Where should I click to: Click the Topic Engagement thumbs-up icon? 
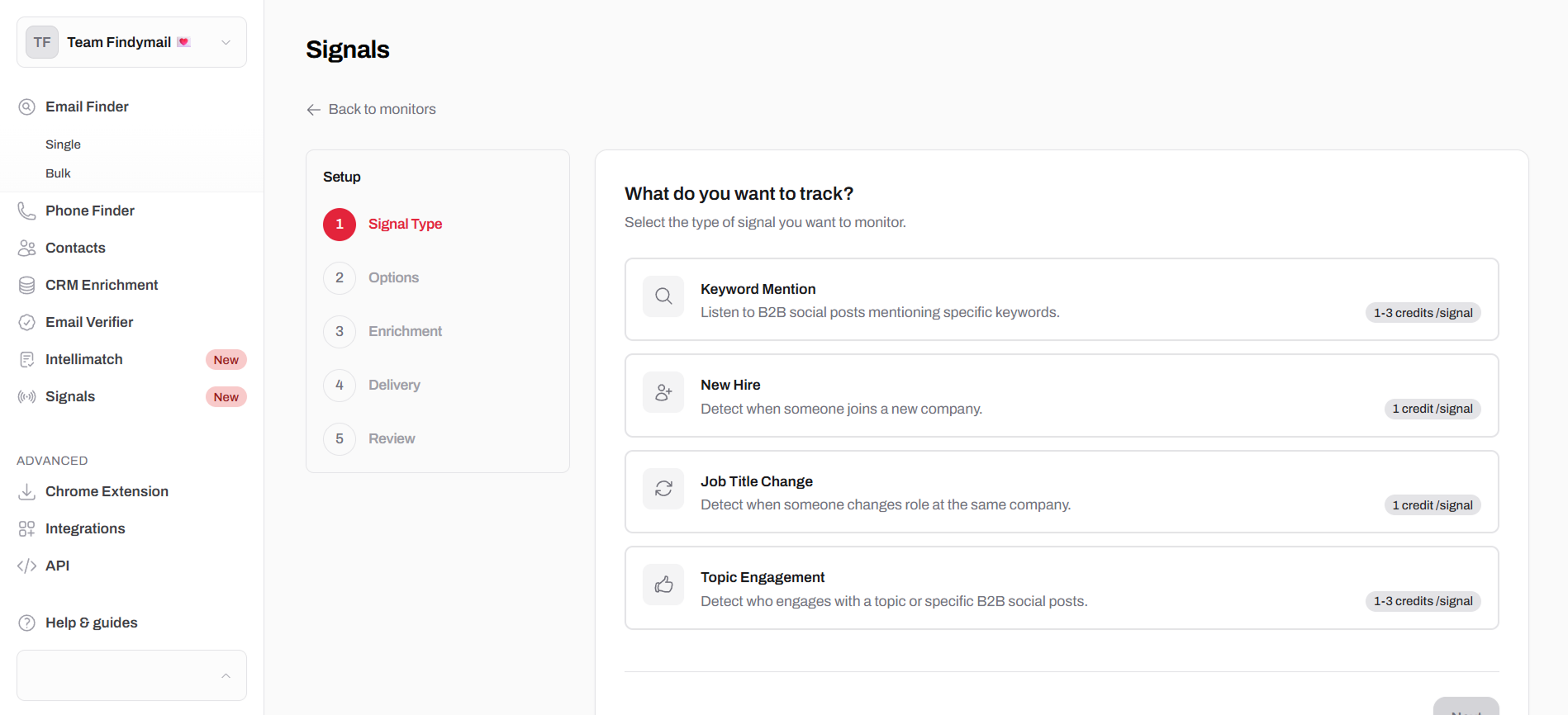pyautogui.click(x=663, y=585)
